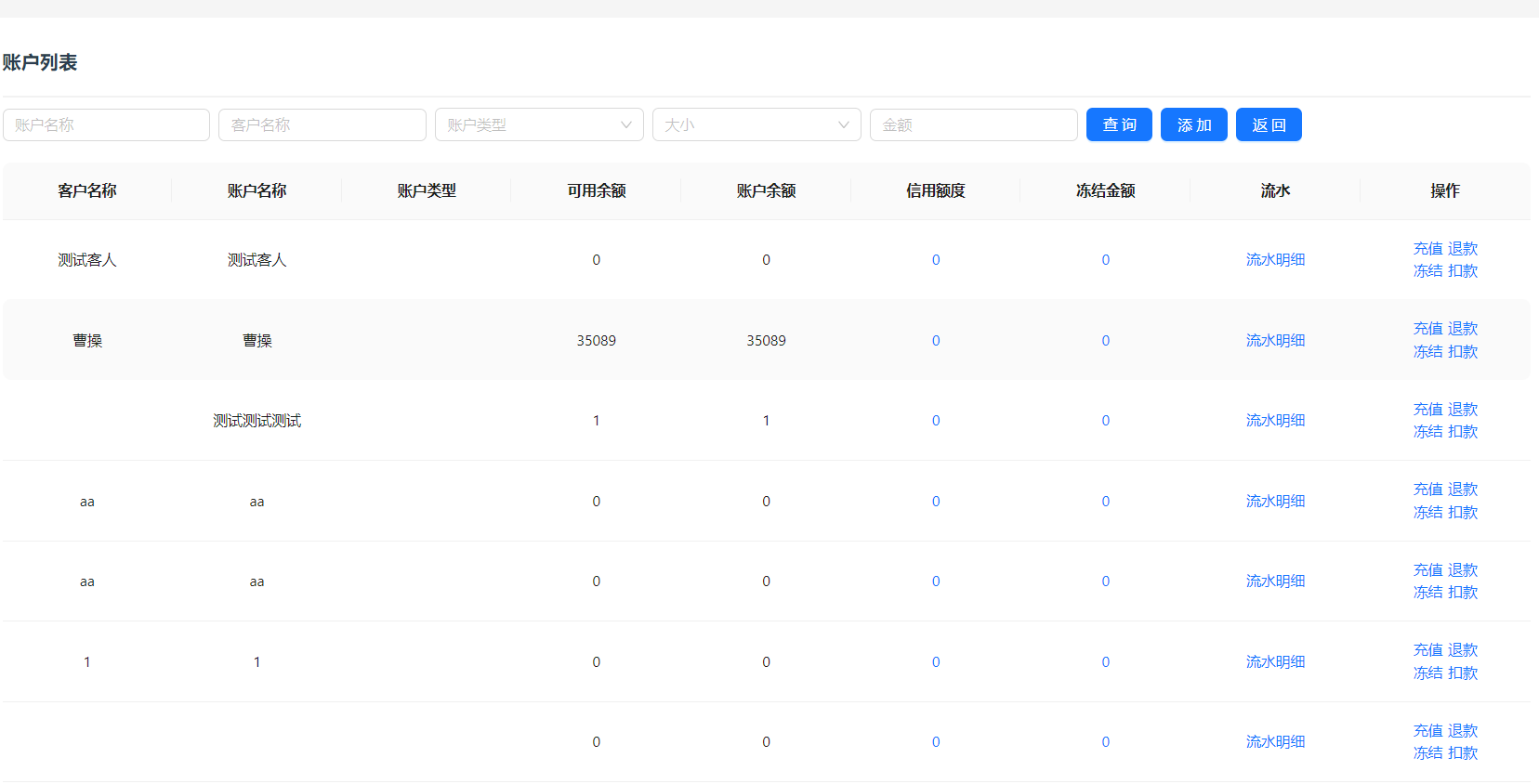This screenshot has height=784, width=1539.
Task: Select the 操作 column header
Action: tap(1445, 190)
